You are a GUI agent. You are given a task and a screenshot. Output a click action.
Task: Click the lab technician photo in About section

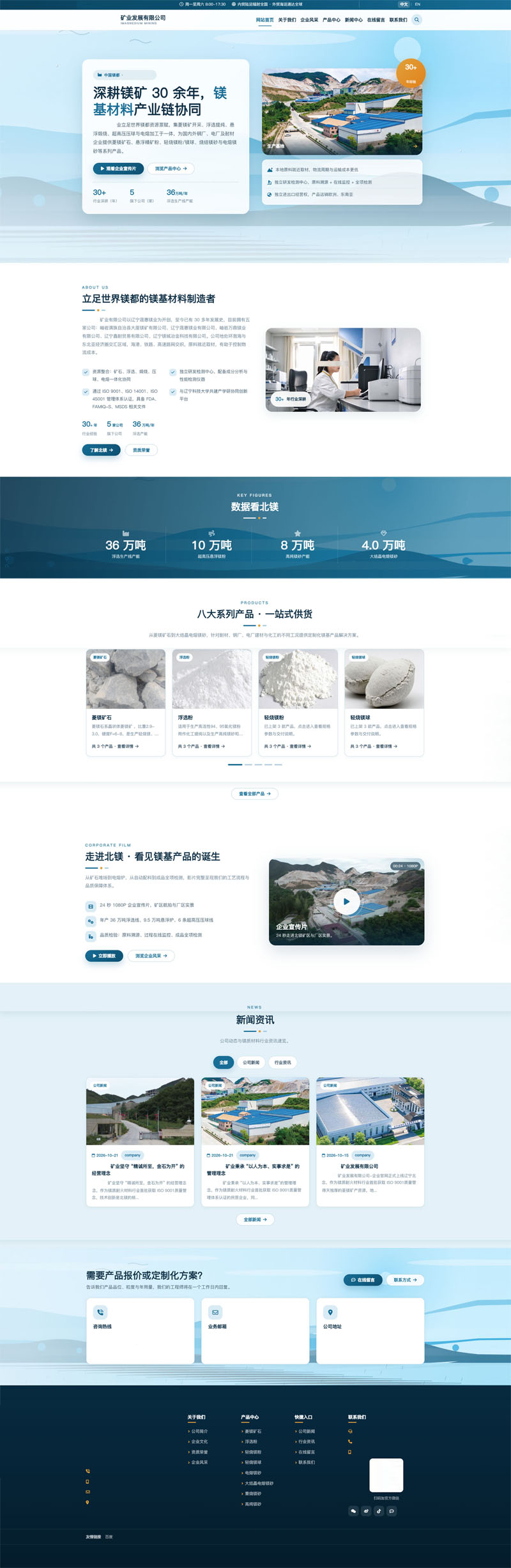343,370
